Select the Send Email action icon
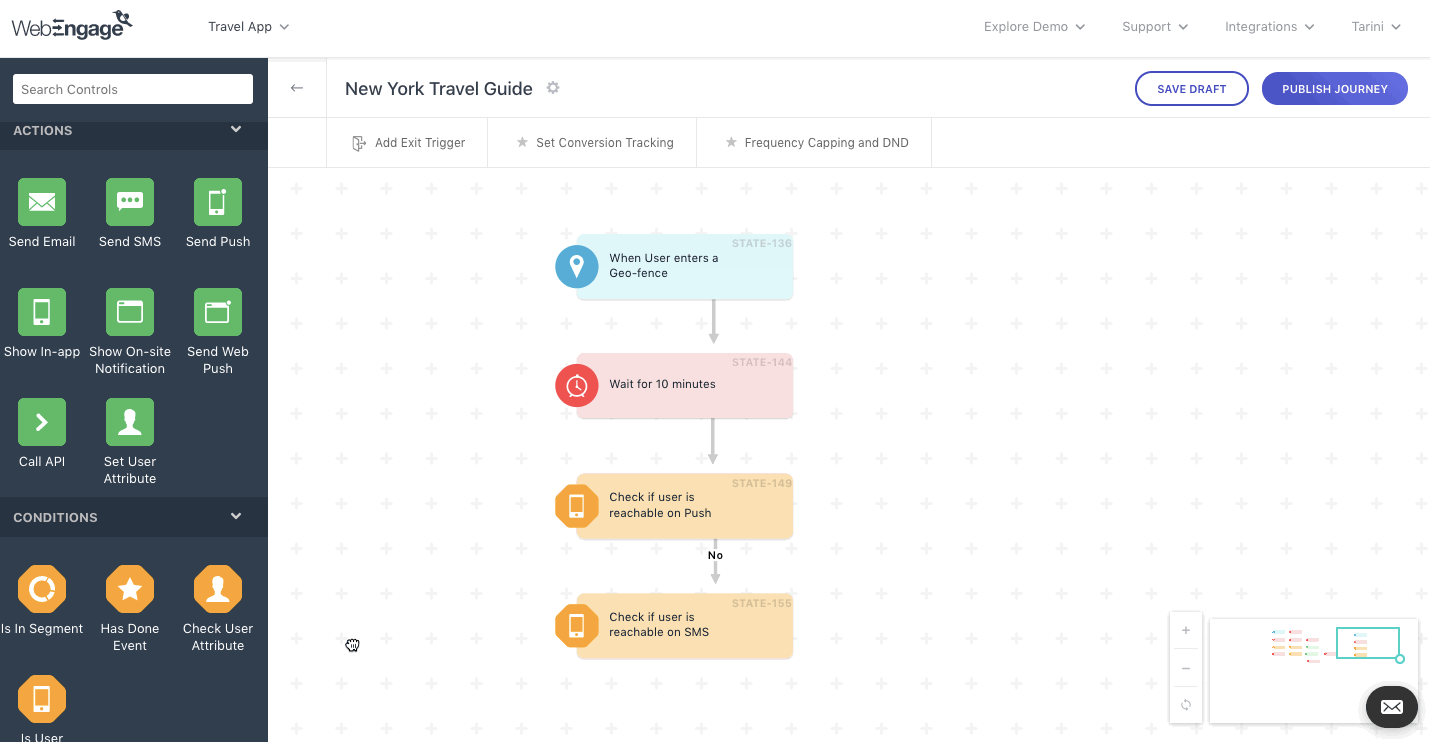The width and height of the screenshot is (1430, 742). (42, 202)
